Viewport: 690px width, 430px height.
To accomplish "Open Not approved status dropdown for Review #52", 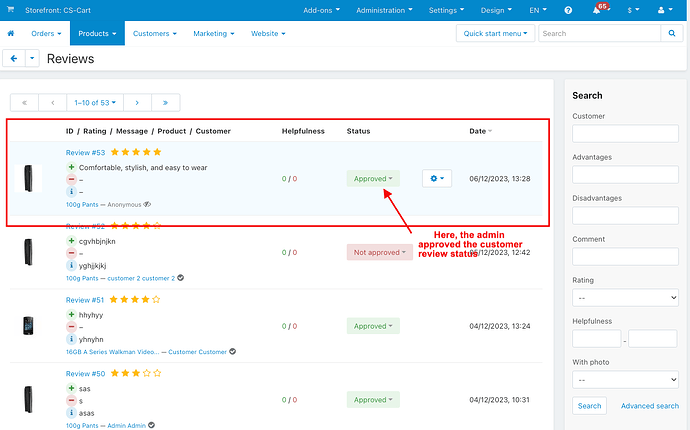I will click(x=379, y=252).
